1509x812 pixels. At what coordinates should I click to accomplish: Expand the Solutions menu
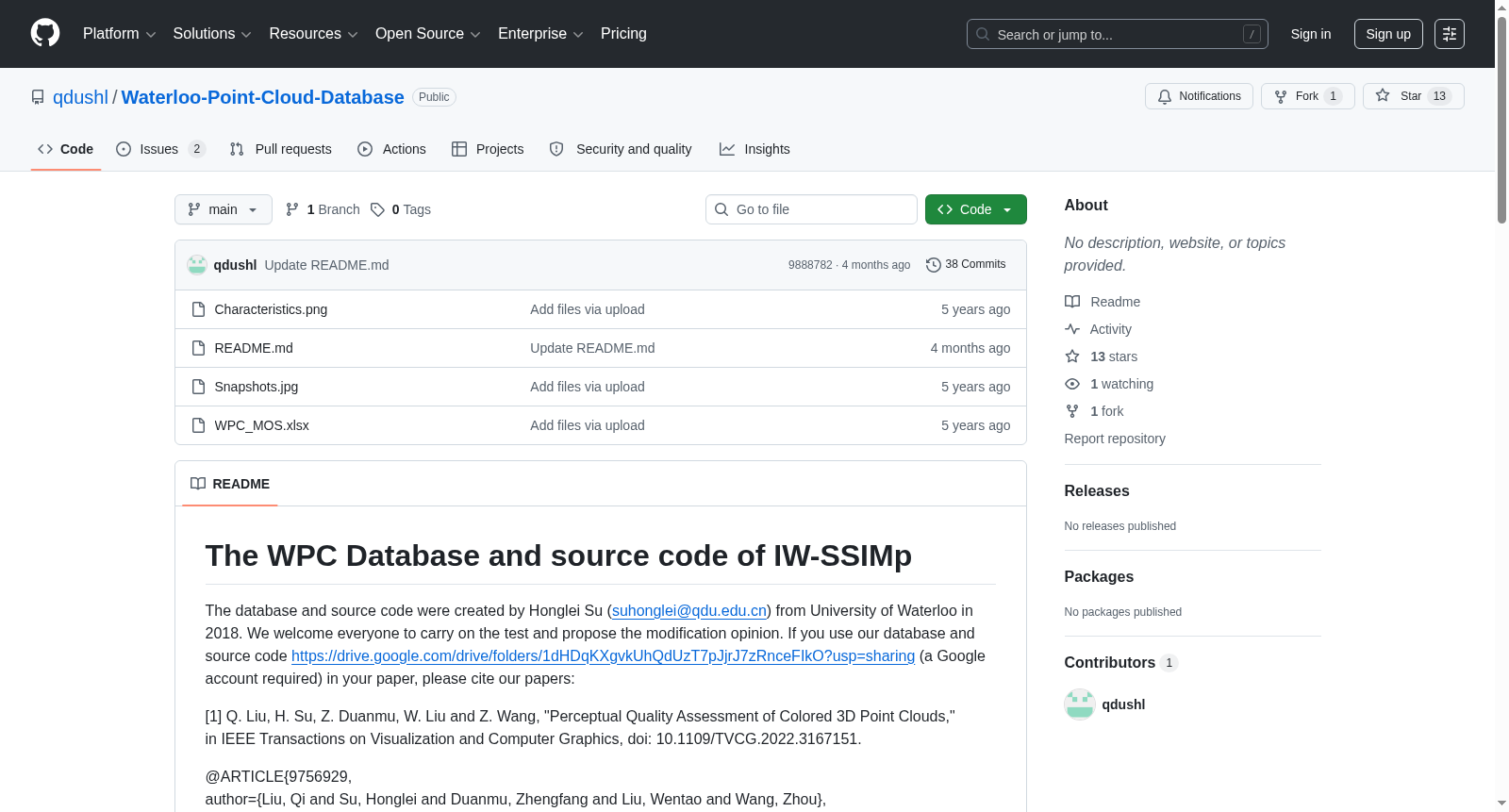[212, 34]
